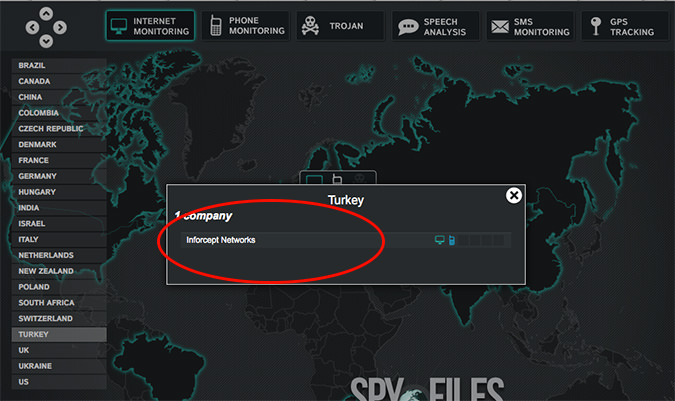The height and width of the screenshot is (401, 675).
Task: Open Inforcept Networks company entry
Action: coord(221,240)
